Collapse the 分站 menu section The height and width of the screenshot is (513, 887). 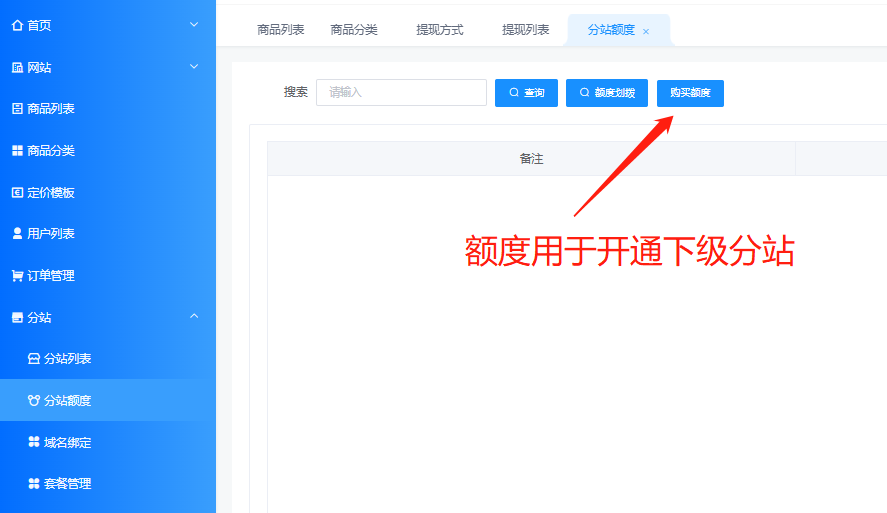pos(194,317)
